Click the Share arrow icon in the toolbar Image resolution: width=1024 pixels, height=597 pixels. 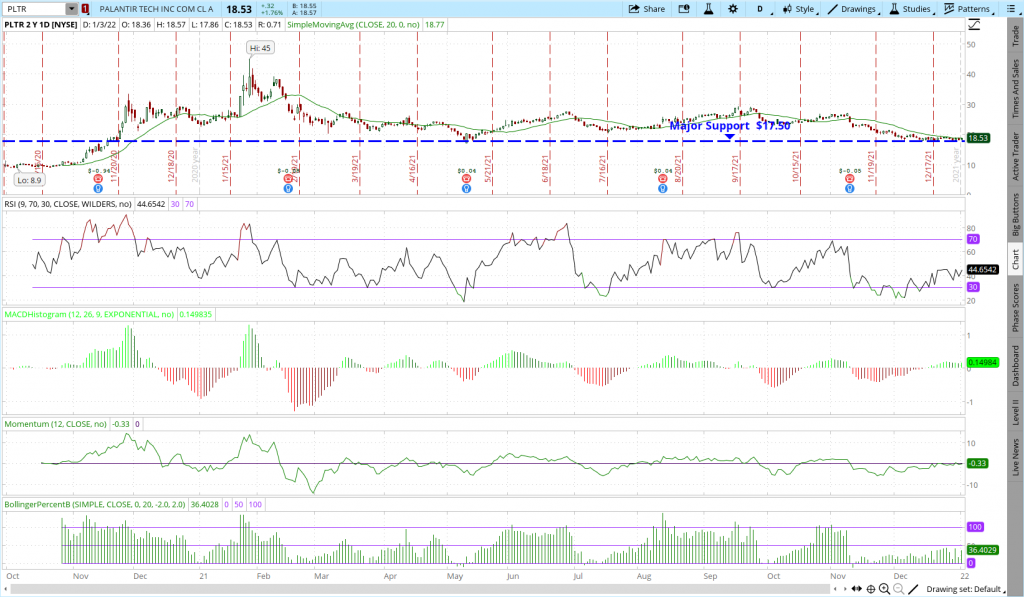tap(634, 8)
